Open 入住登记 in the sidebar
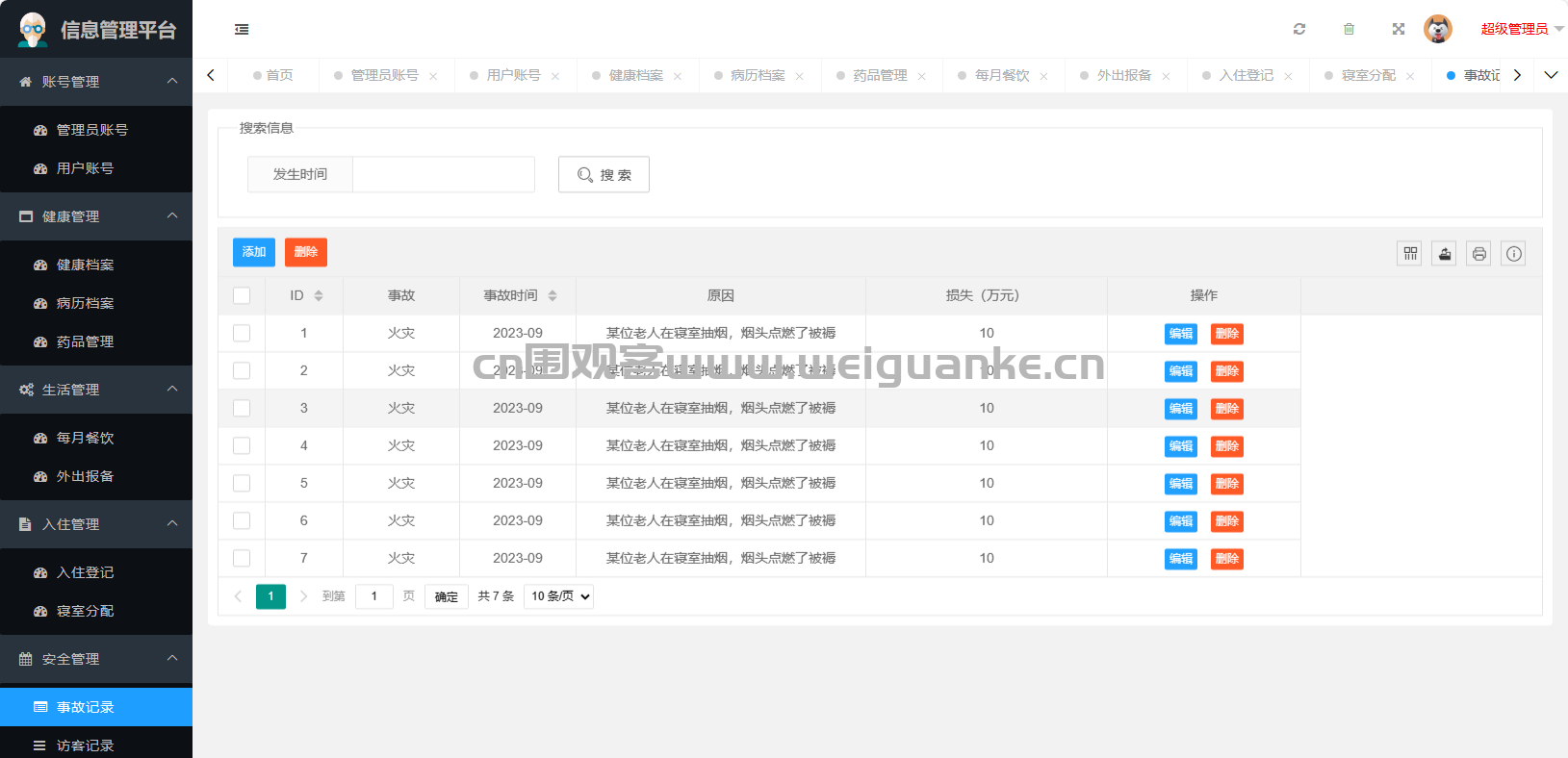Image resolution: width=1568 pixels, height=758 pixels. tap(96, 572)
